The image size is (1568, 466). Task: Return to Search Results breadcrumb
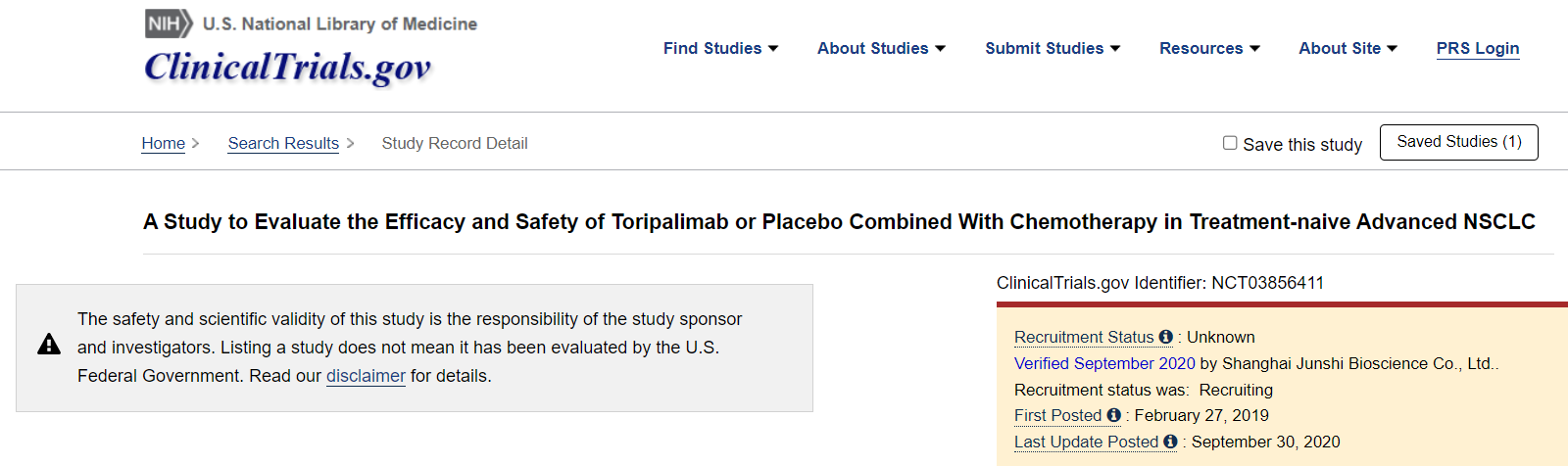(x=283, y=143)
